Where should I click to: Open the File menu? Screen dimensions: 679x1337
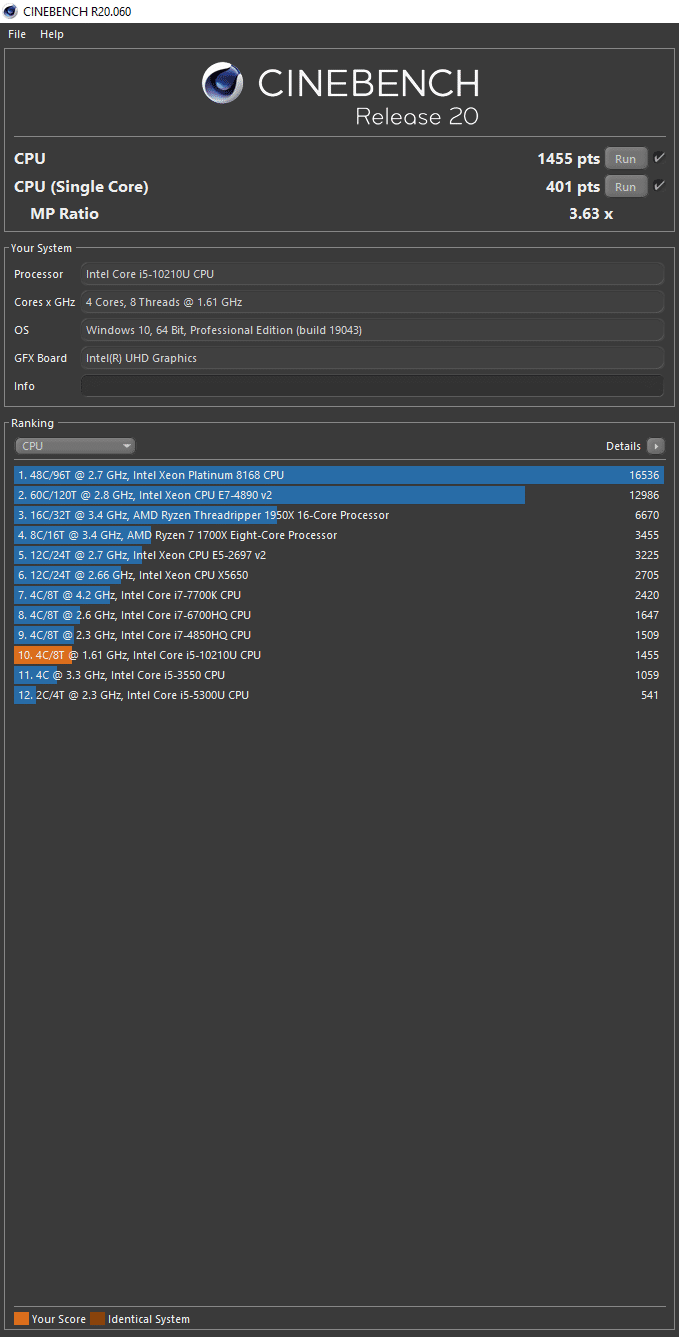(17, 34)
